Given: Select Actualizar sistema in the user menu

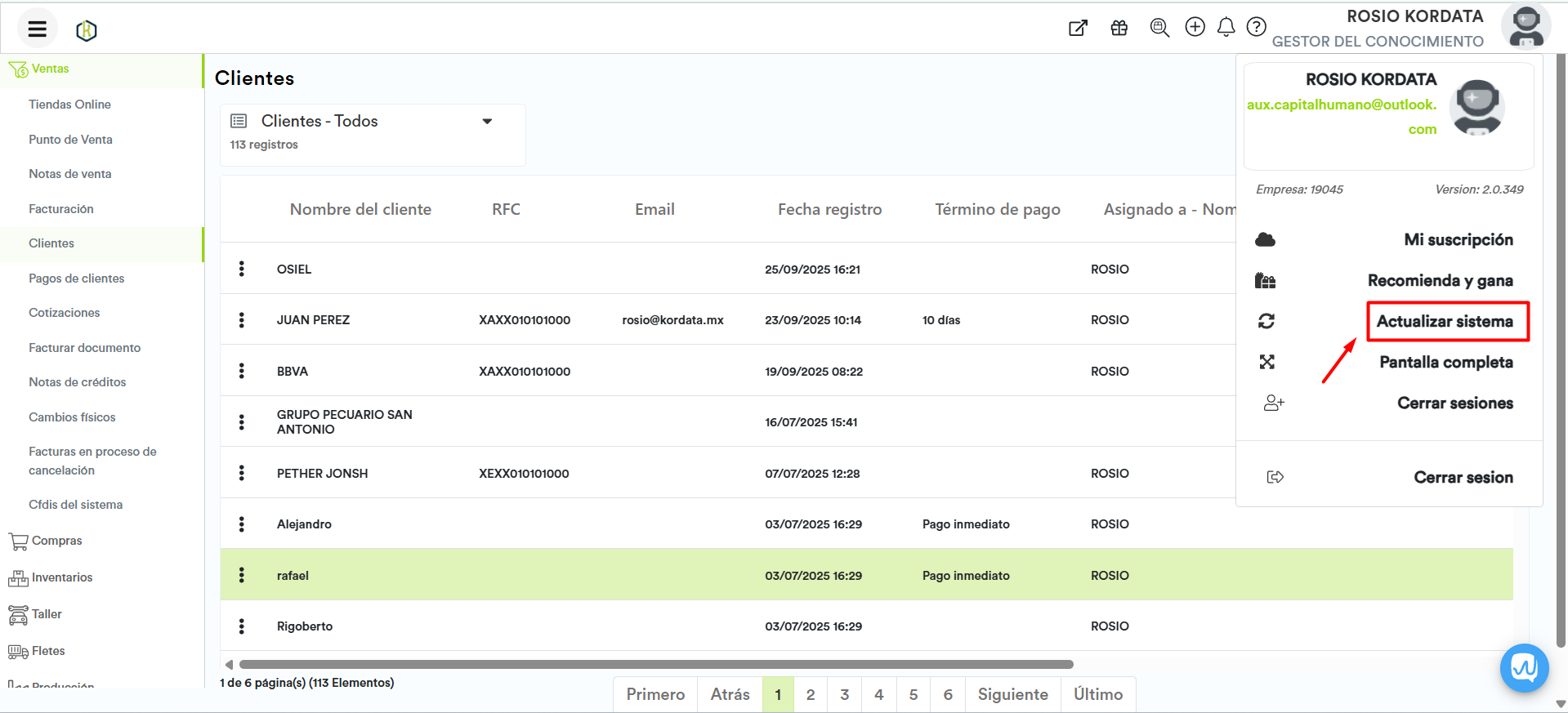Looking at the screenshot, I should pyautogui.click(x=1444, y=321).
